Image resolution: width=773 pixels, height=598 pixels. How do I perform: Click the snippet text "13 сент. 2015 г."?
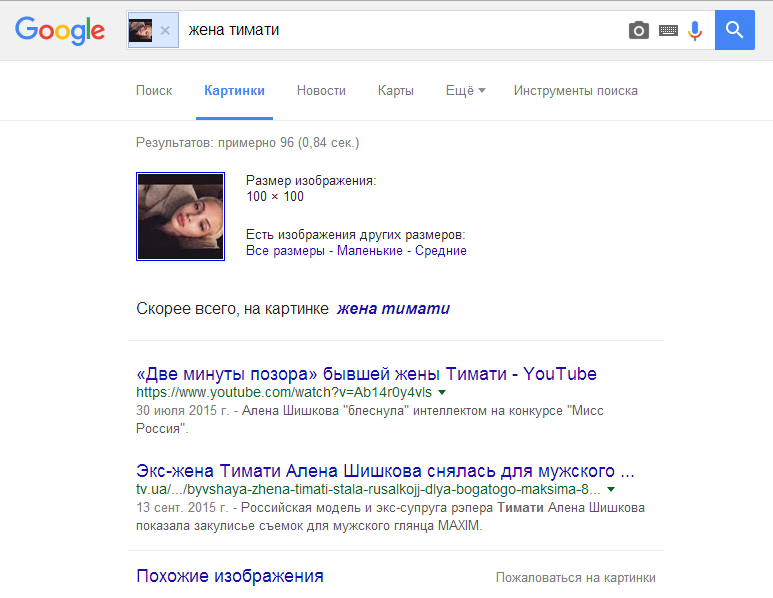[182, 507]
